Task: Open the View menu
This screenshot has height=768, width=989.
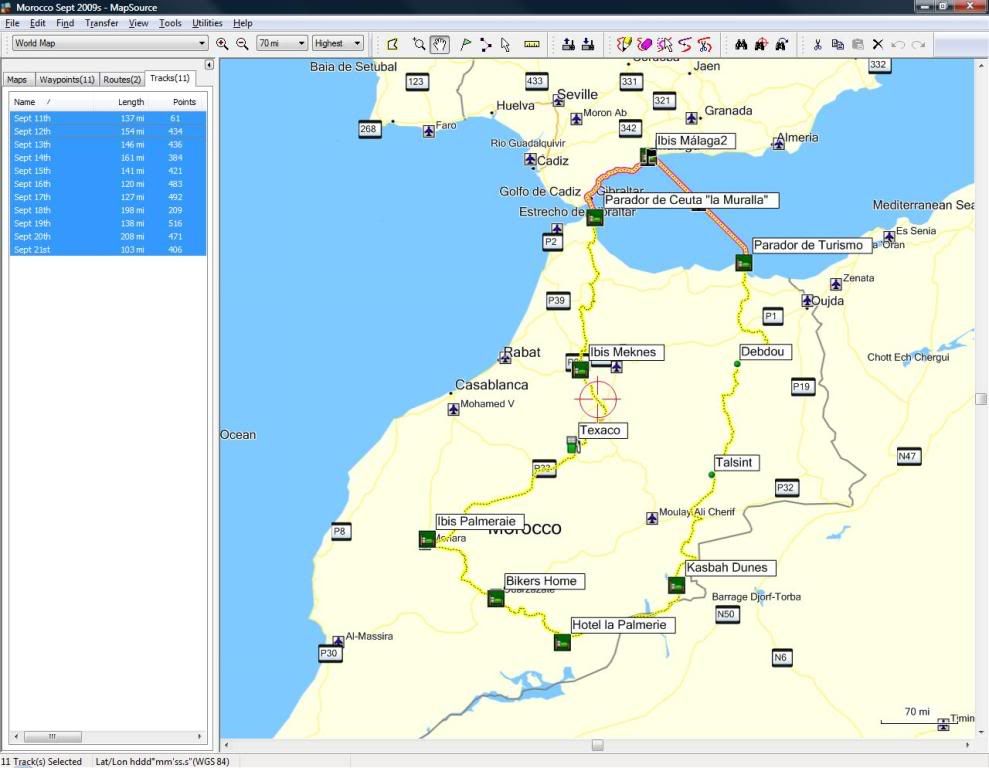Action: pyautogui.click(x=139, y=23)
